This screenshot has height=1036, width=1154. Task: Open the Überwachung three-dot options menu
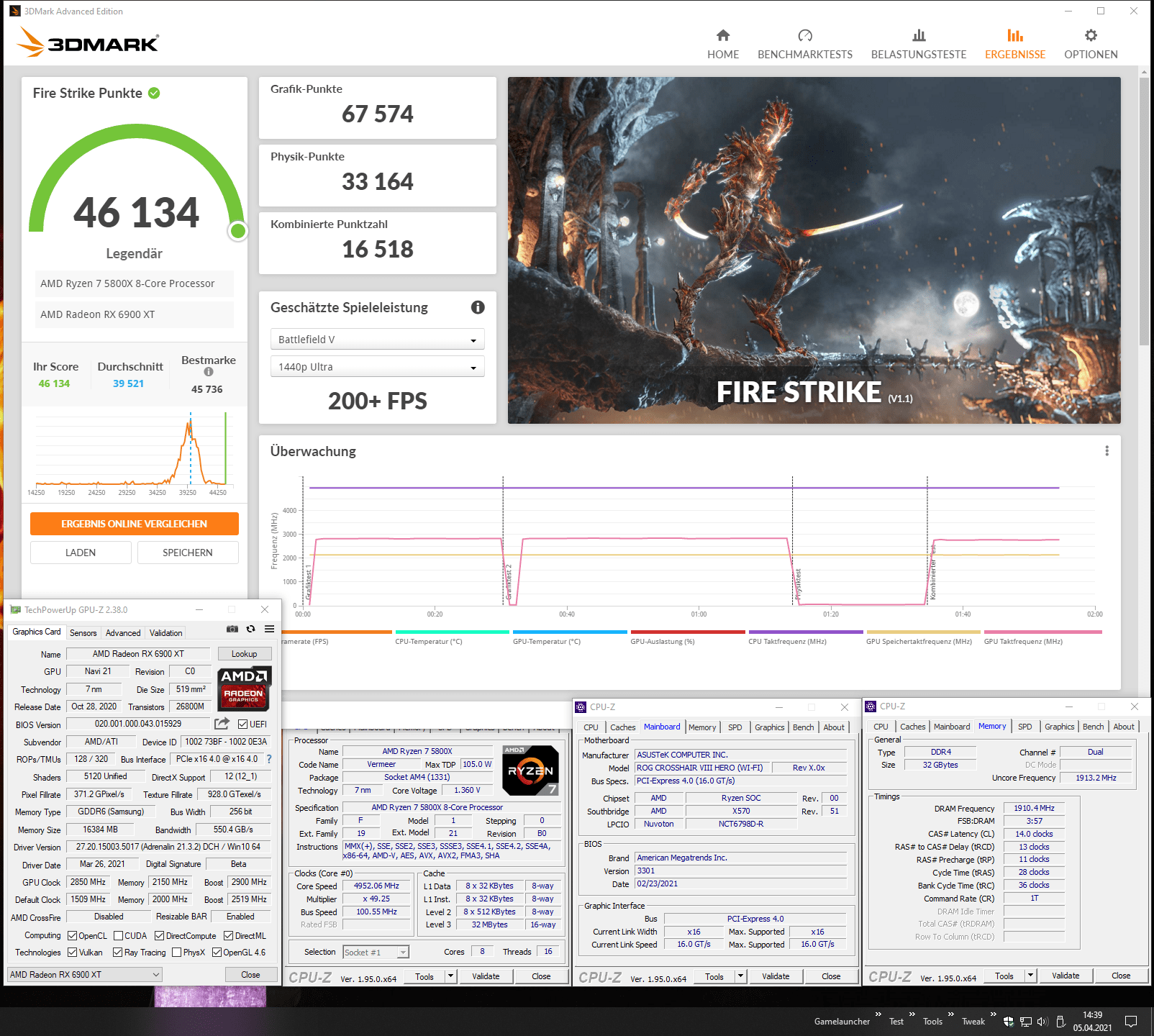pyautogui.click(x=1107, y=451)
